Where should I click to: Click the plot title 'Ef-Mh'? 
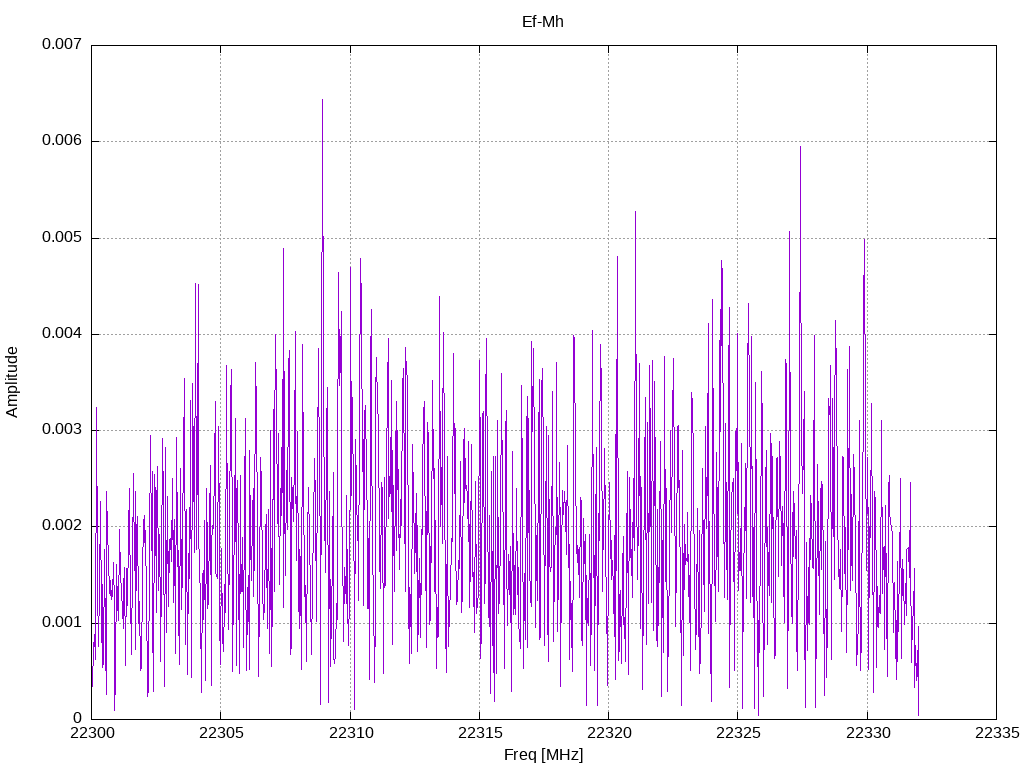tap(543, 22)
